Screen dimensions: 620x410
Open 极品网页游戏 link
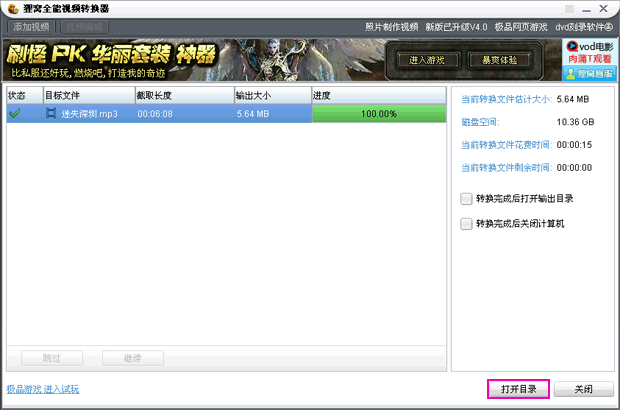pyautogui.click(x=521, y=27)
